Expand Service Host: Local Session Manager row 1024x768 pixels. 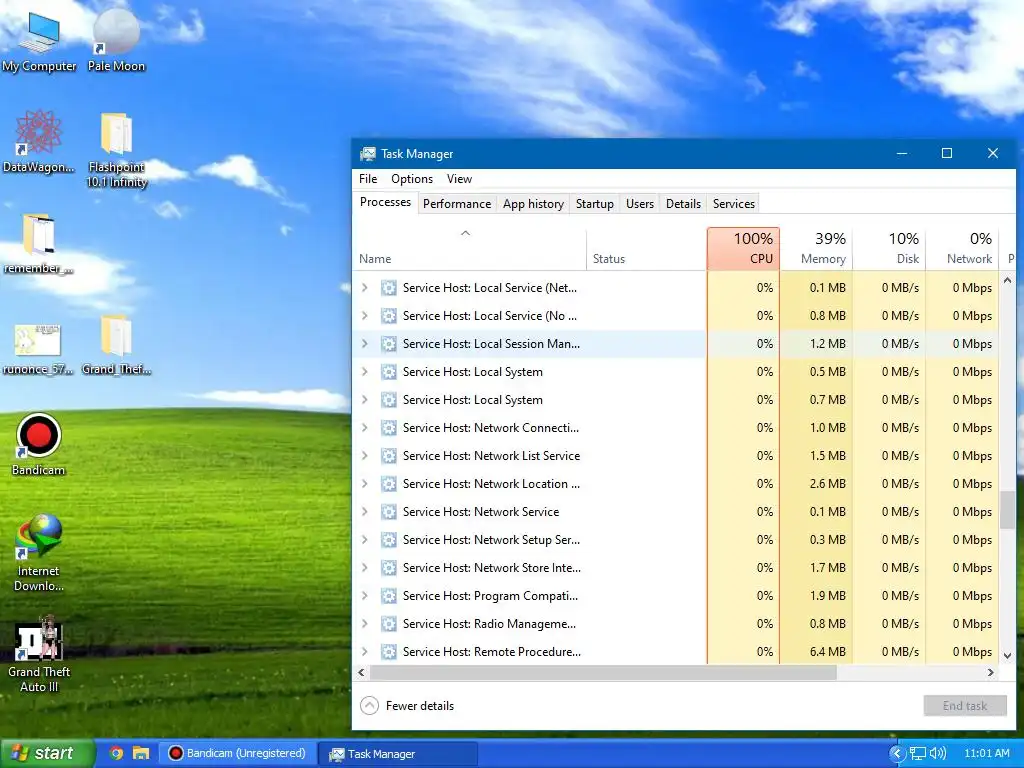pyautogui.click(x=365, y=344)
